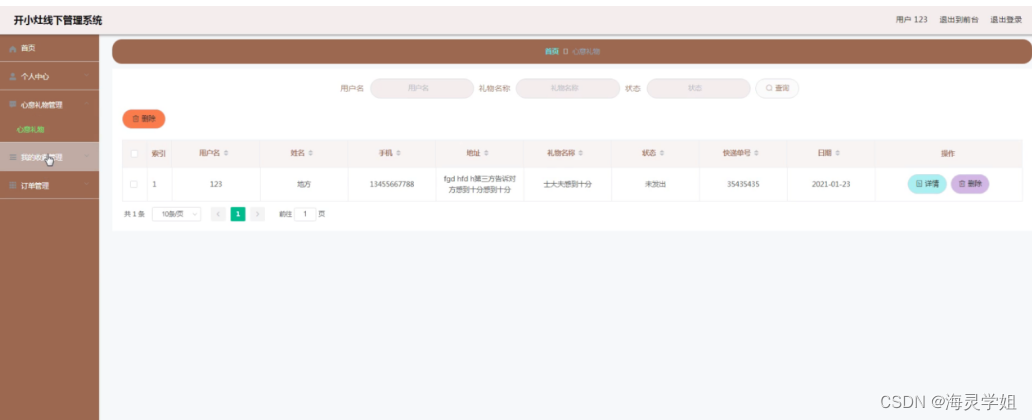Select the 心愿礼物 submenu item
Screen dimensions: 1032x420
[x=30, y=130]
